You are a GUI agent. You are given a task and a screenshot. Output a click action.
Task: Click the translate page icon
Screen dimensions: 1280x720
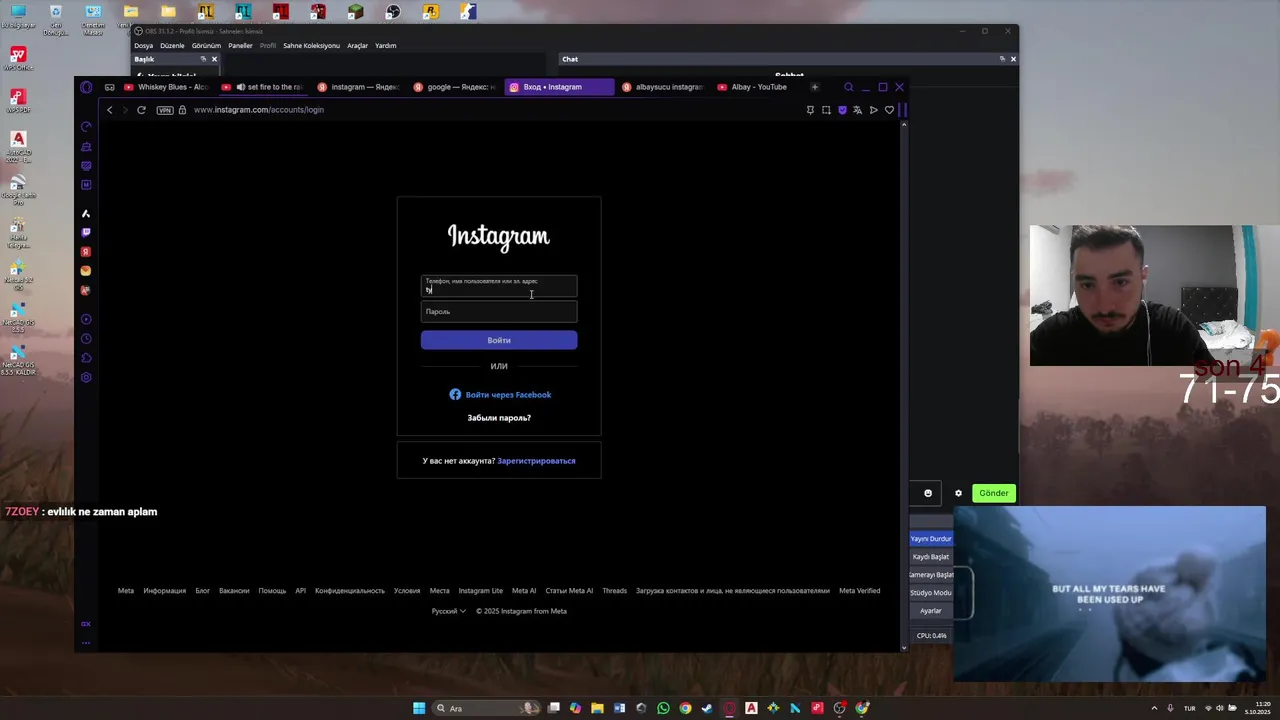857,110
